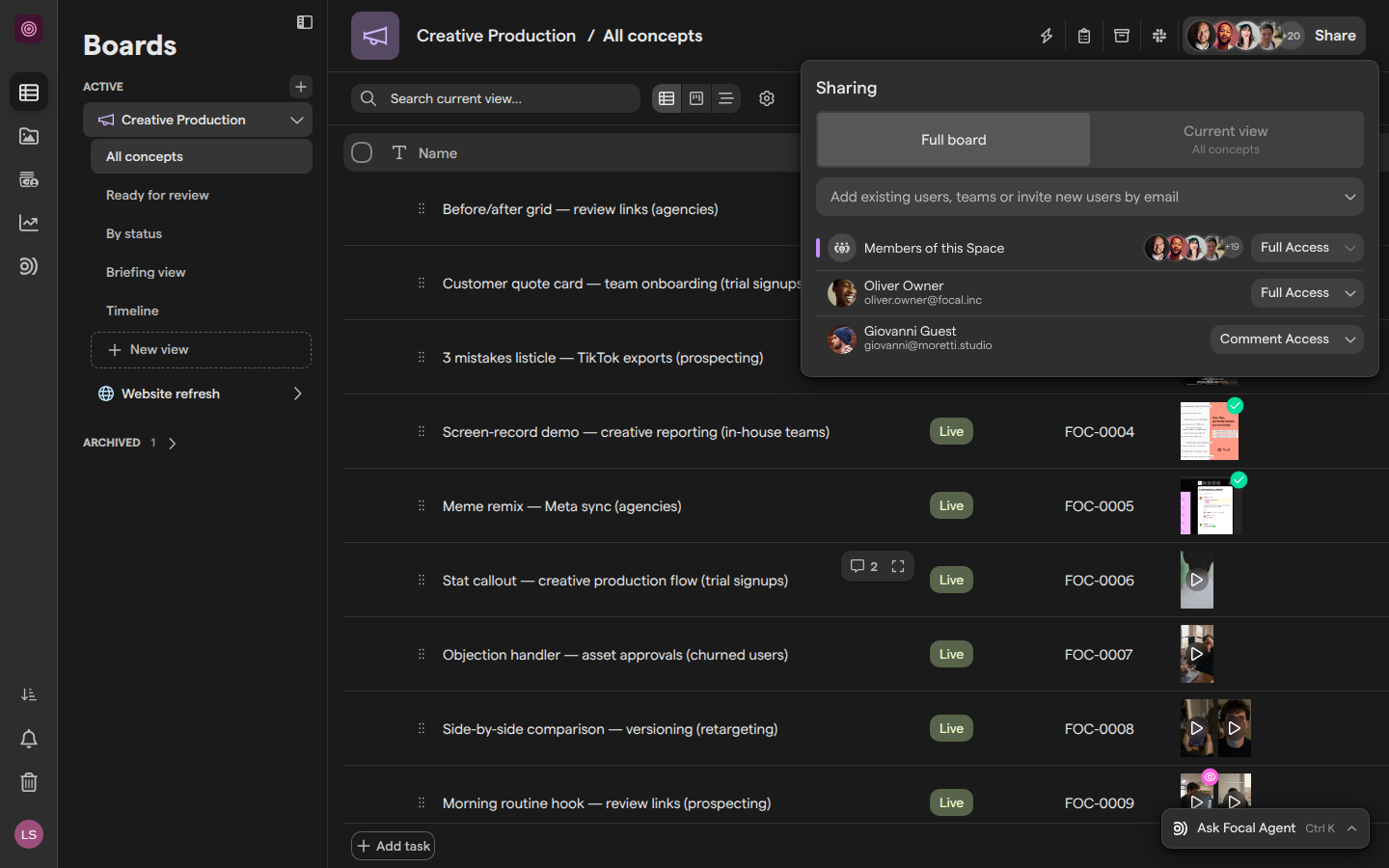
Task: Open Giovanni Guest's Comment Access dropdown
Action: [1287, 339]
